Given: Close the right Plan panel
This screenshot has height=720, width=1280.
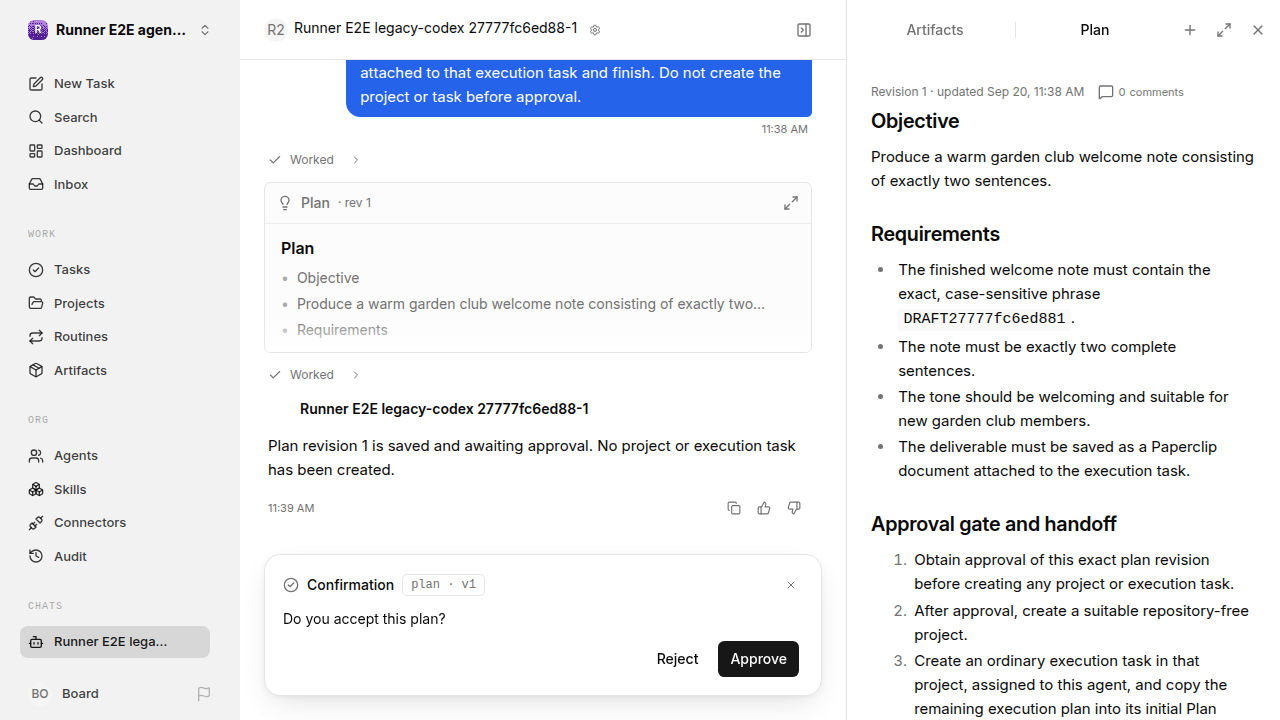Looking at the screenshot, I should [x=1258, y=30].
